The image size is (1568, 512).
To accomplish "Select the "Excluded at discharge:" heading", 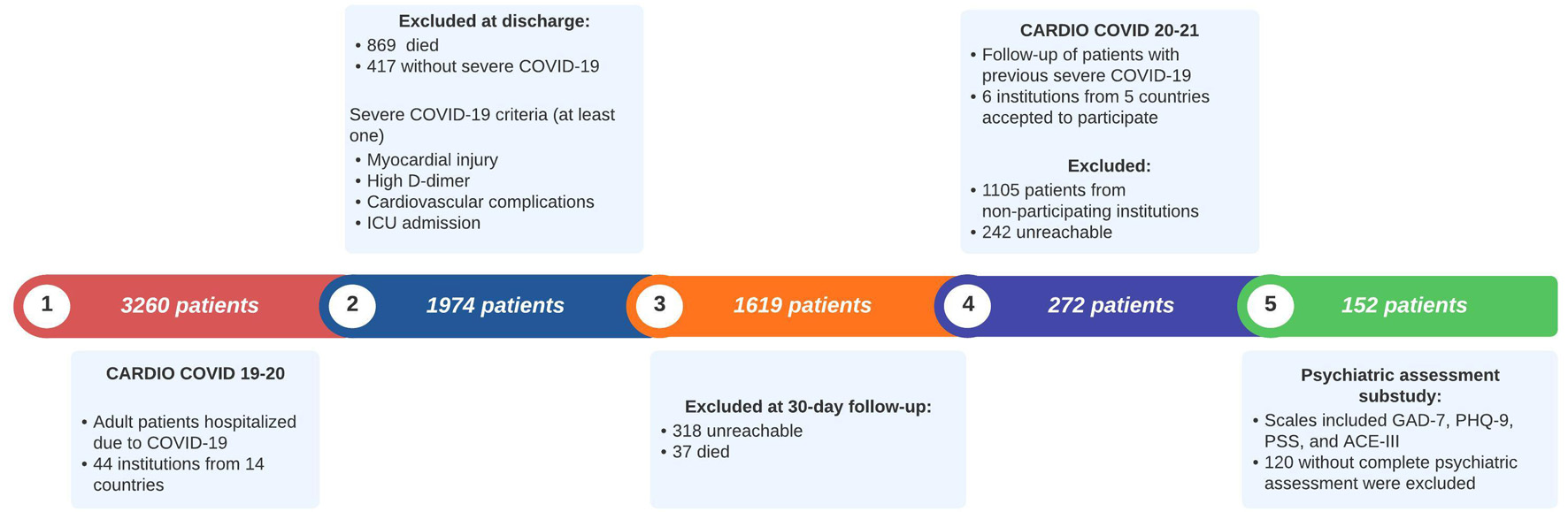I will click(494, 21).
